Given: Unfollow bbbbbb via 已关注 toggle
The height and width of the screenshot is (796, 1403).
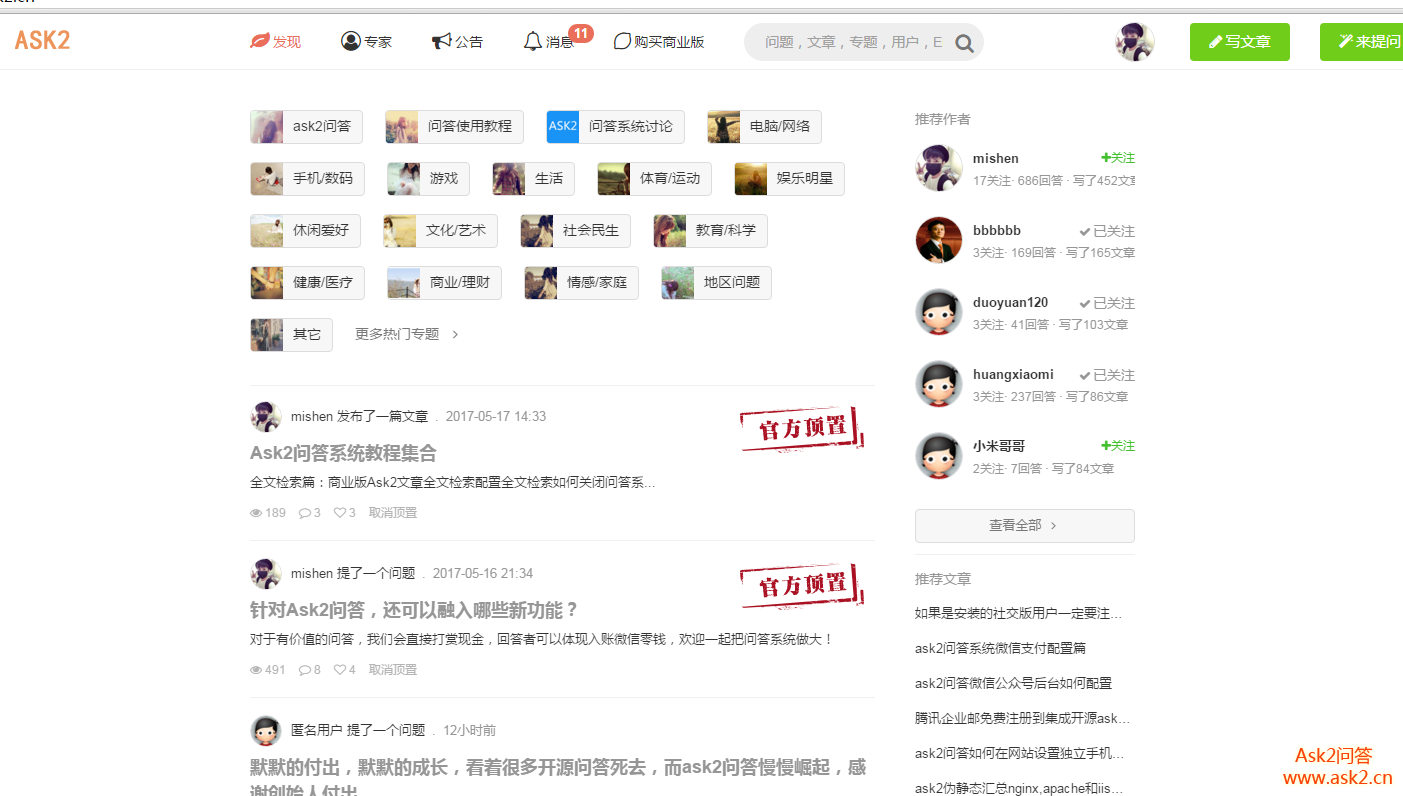Looking at the screenshot, I should 1106,231.
